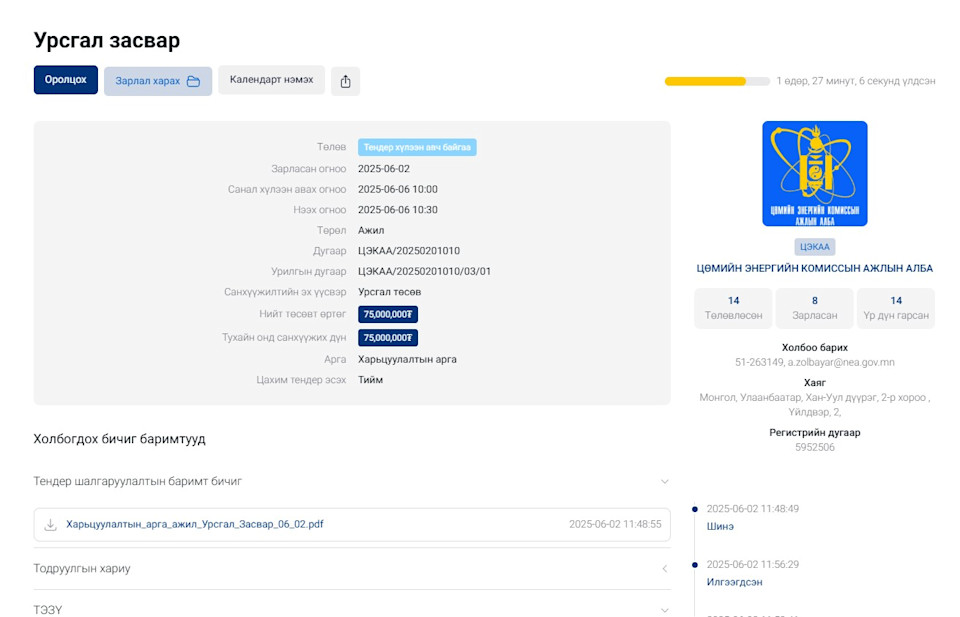Click the Урсгал төсөв funding source value
The image size is (960, 617).
point(389,292)
